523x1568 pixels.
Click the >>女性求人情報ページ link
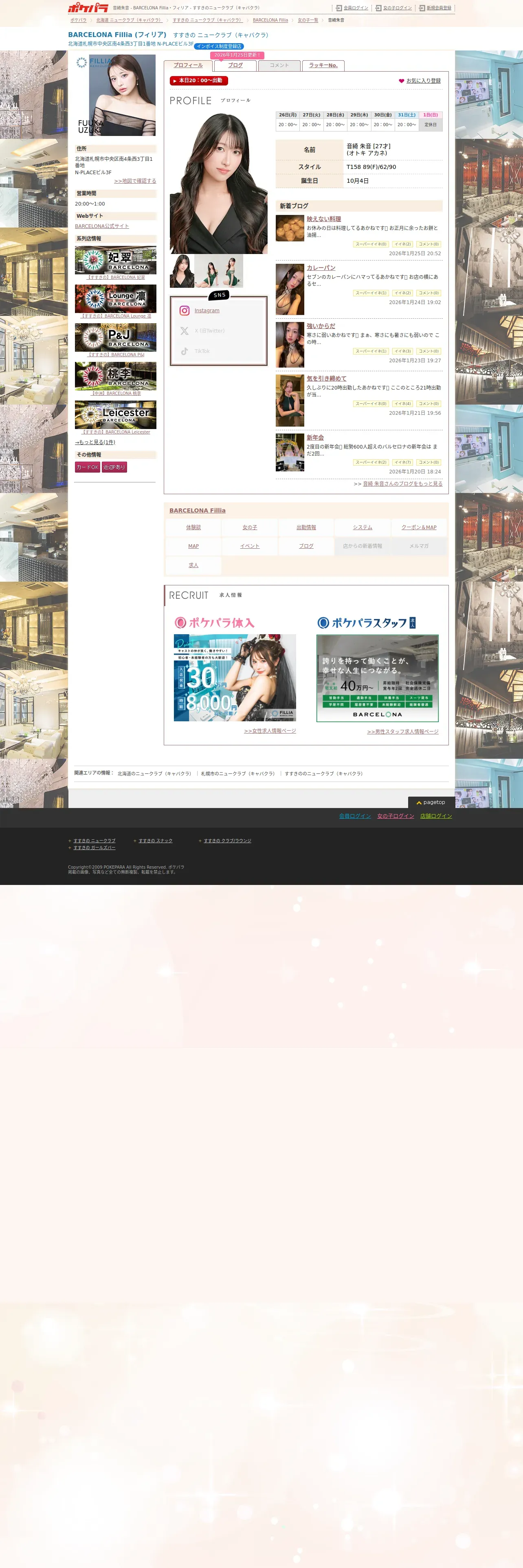(x=270, y=730)
